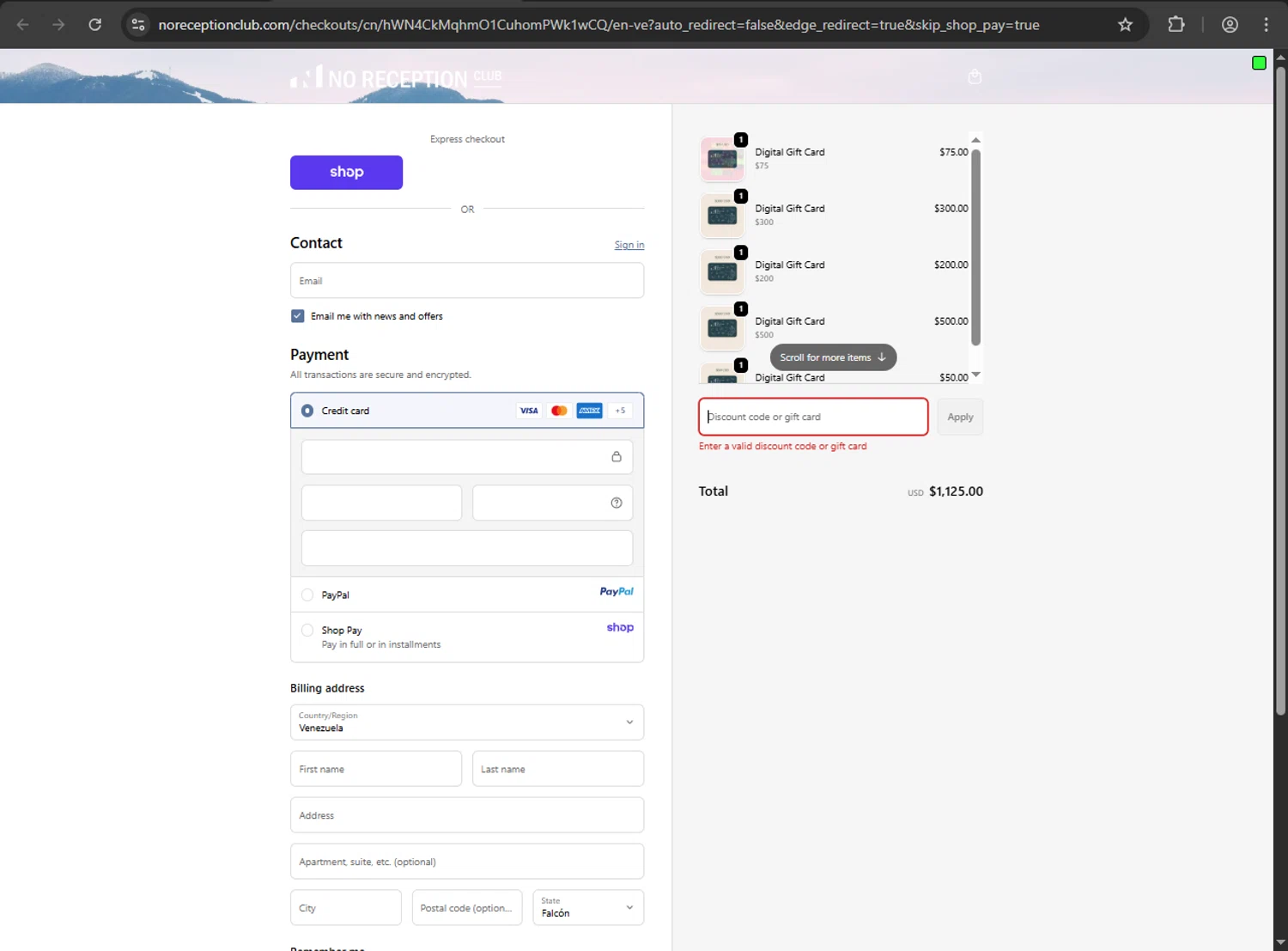
Task: Click the $300.00 price text
Action: tap(951, 209)
